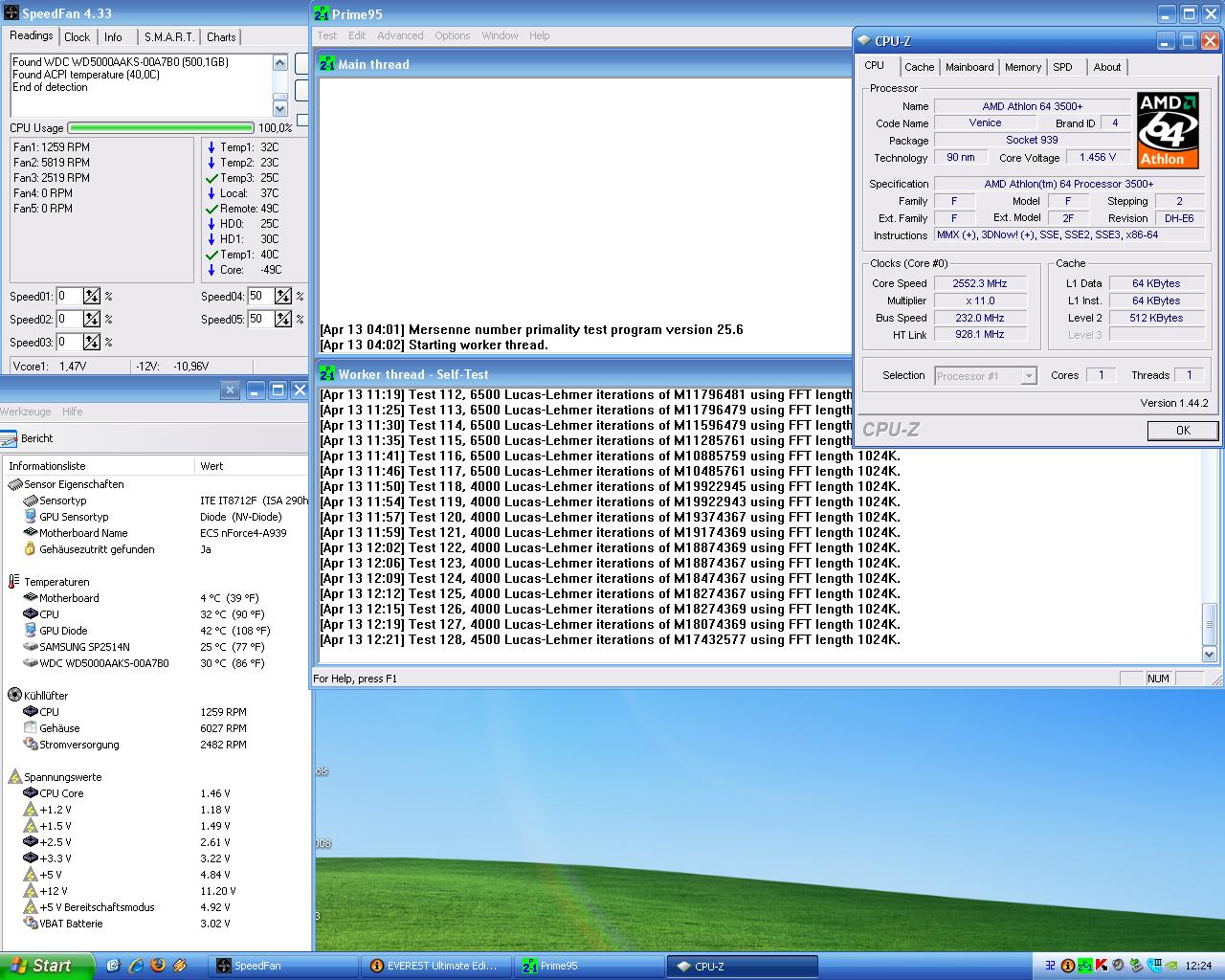Click the green check icon beside Remote 49C

tap(212, 209)
